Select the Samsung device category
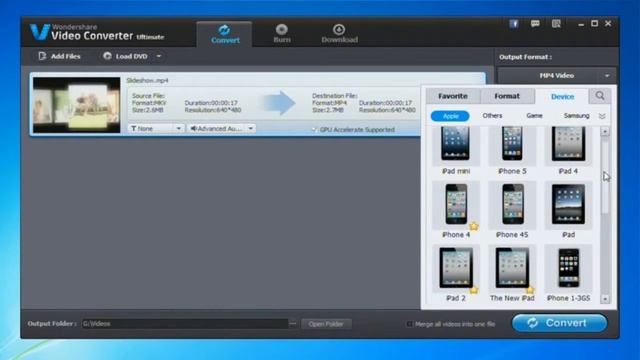 576,116
